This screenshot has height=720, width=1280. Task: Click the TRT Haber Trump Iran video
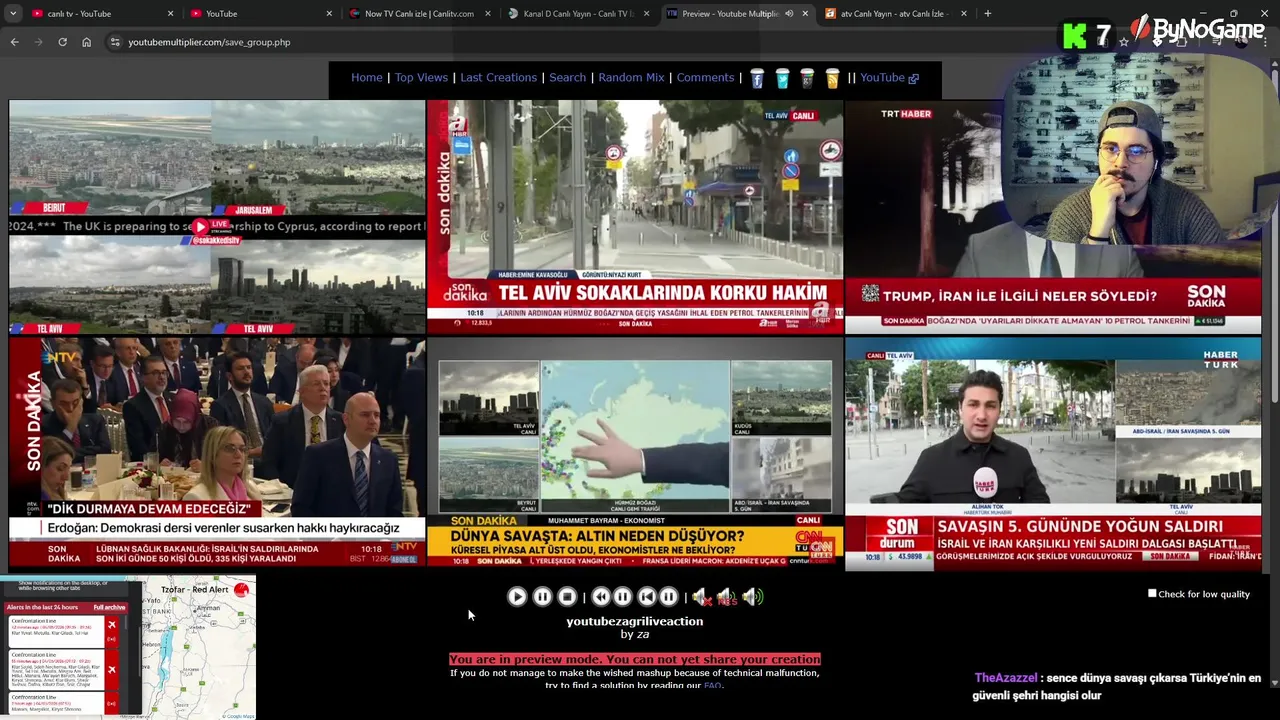1053,217
